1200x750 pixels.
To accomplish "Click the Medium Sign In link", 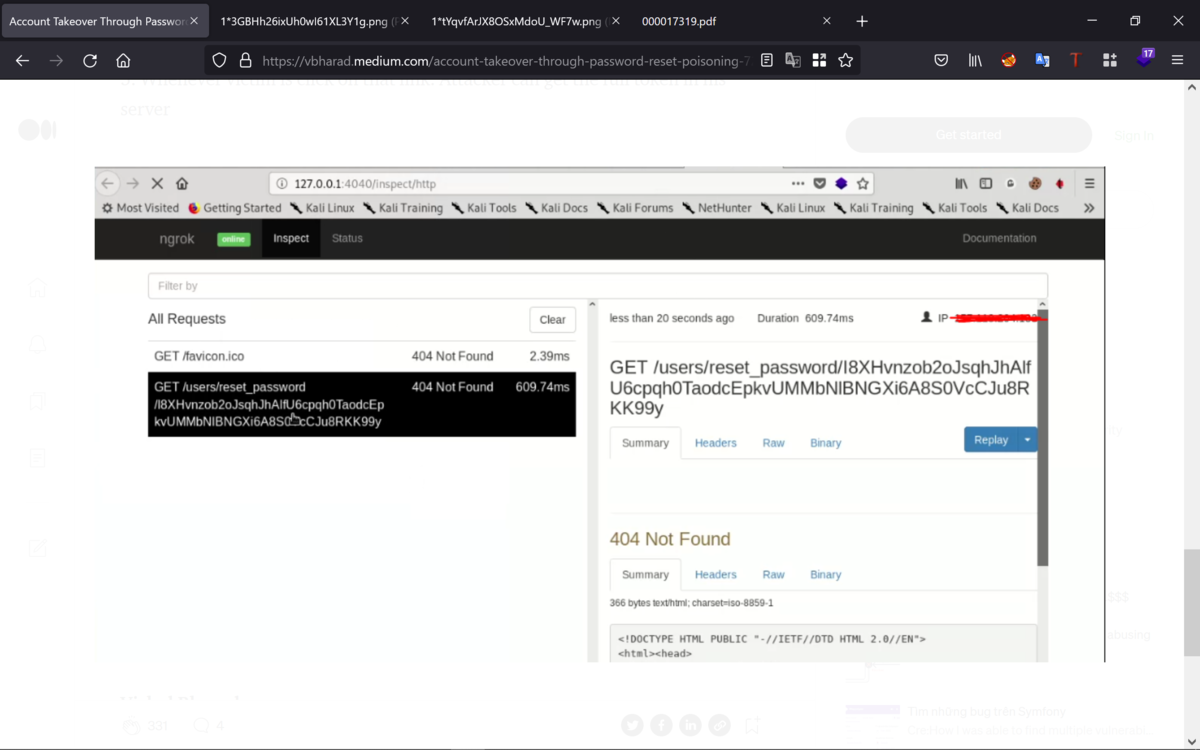I will [x=1134, y=135].
